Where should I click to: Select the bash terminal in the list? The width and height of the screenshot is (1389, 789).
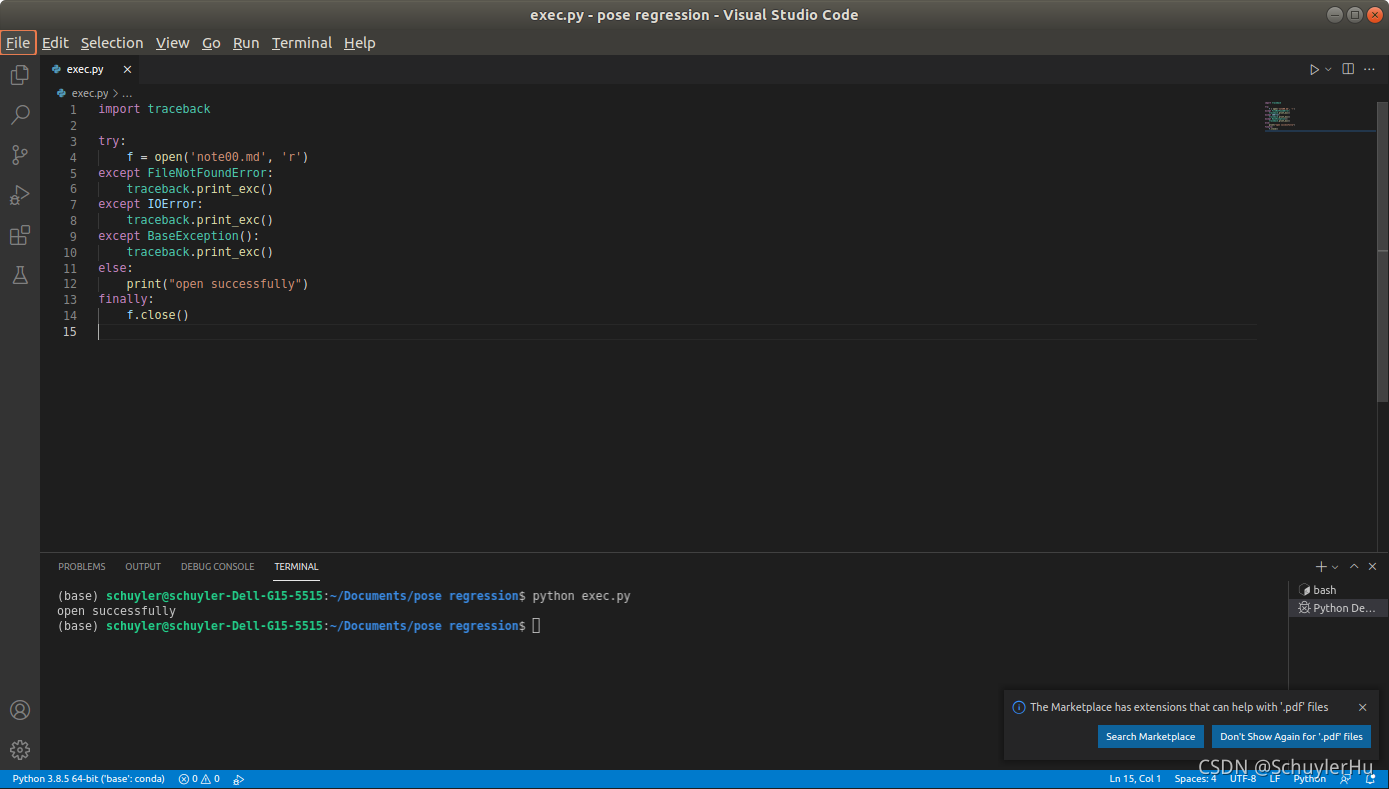click(1338, 590)
